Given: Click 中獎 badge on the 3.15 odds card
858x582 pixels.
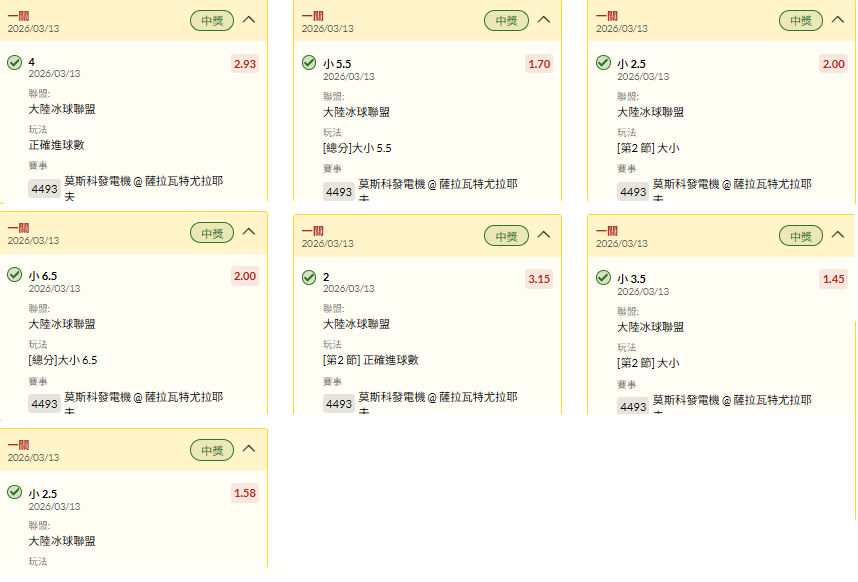Looking at the screenshot, I should click(506, 236).
